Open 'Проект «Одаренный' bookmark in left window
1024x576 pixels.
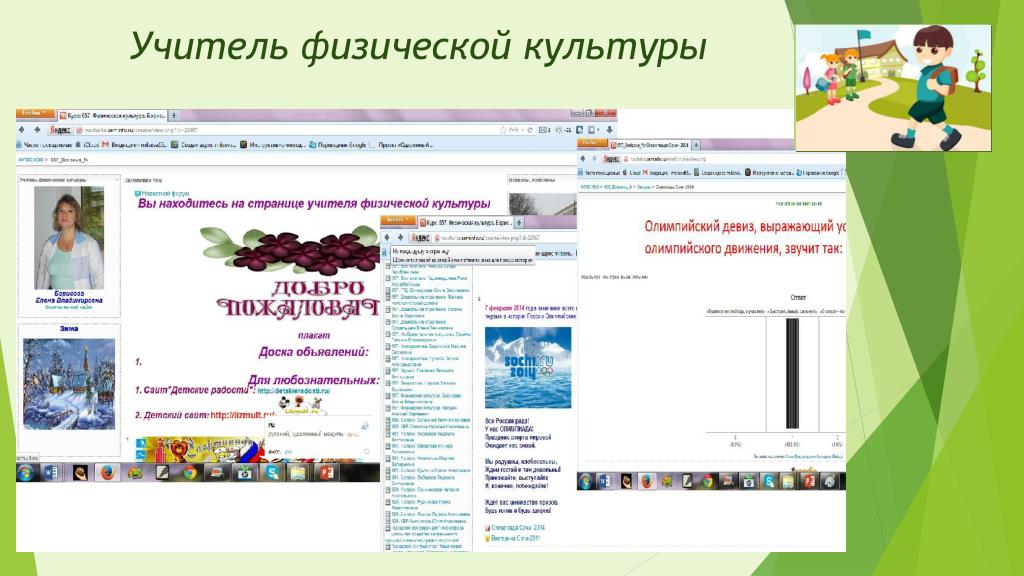pyautogui.click(x=402, y=145)
